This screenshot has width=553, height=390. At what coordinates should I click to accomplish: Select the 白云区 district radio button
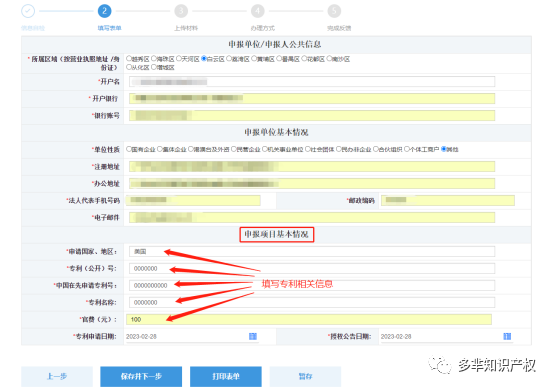click(204, 59)
